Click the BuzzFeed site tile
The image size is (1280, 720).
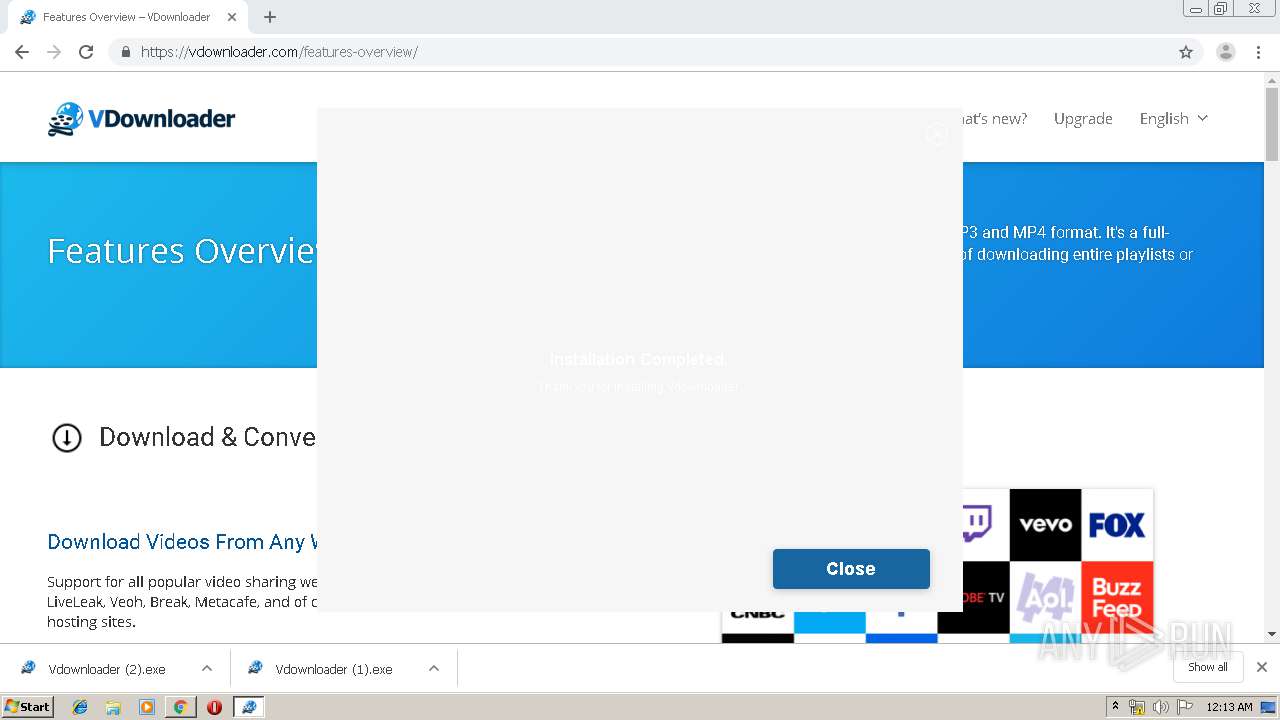pos(1117,597)
